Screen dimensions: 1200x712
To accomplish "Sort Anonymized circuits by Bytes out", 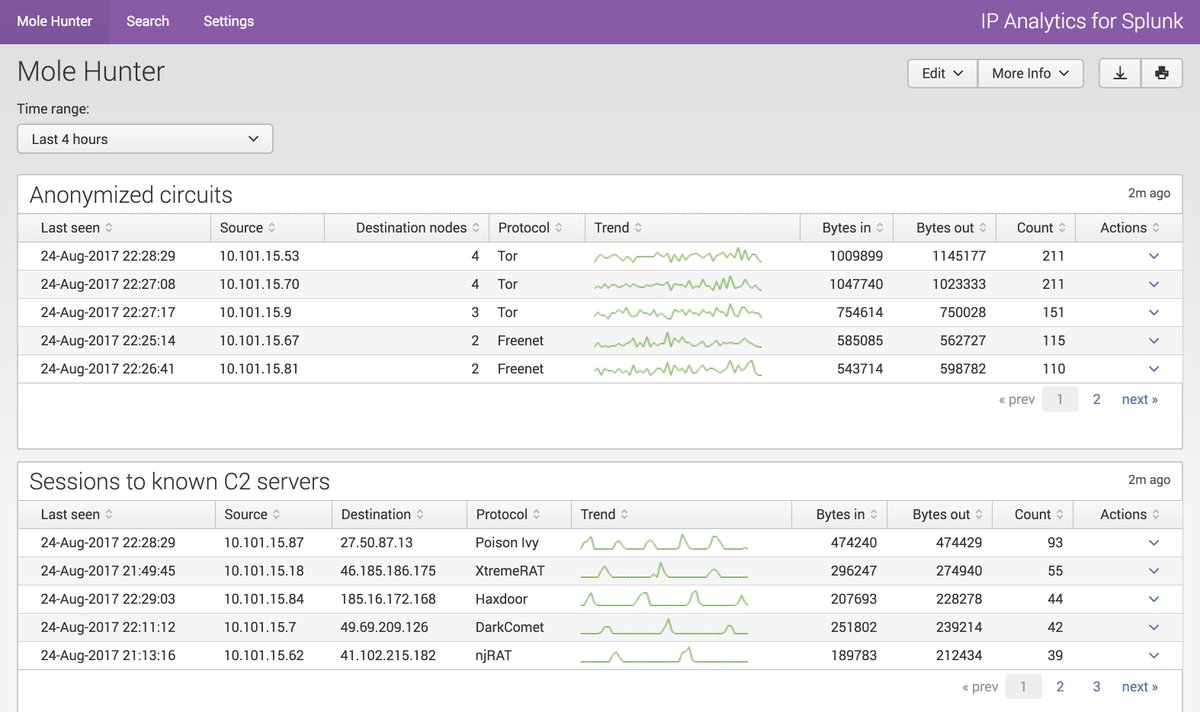I will (x=952, y=228).
